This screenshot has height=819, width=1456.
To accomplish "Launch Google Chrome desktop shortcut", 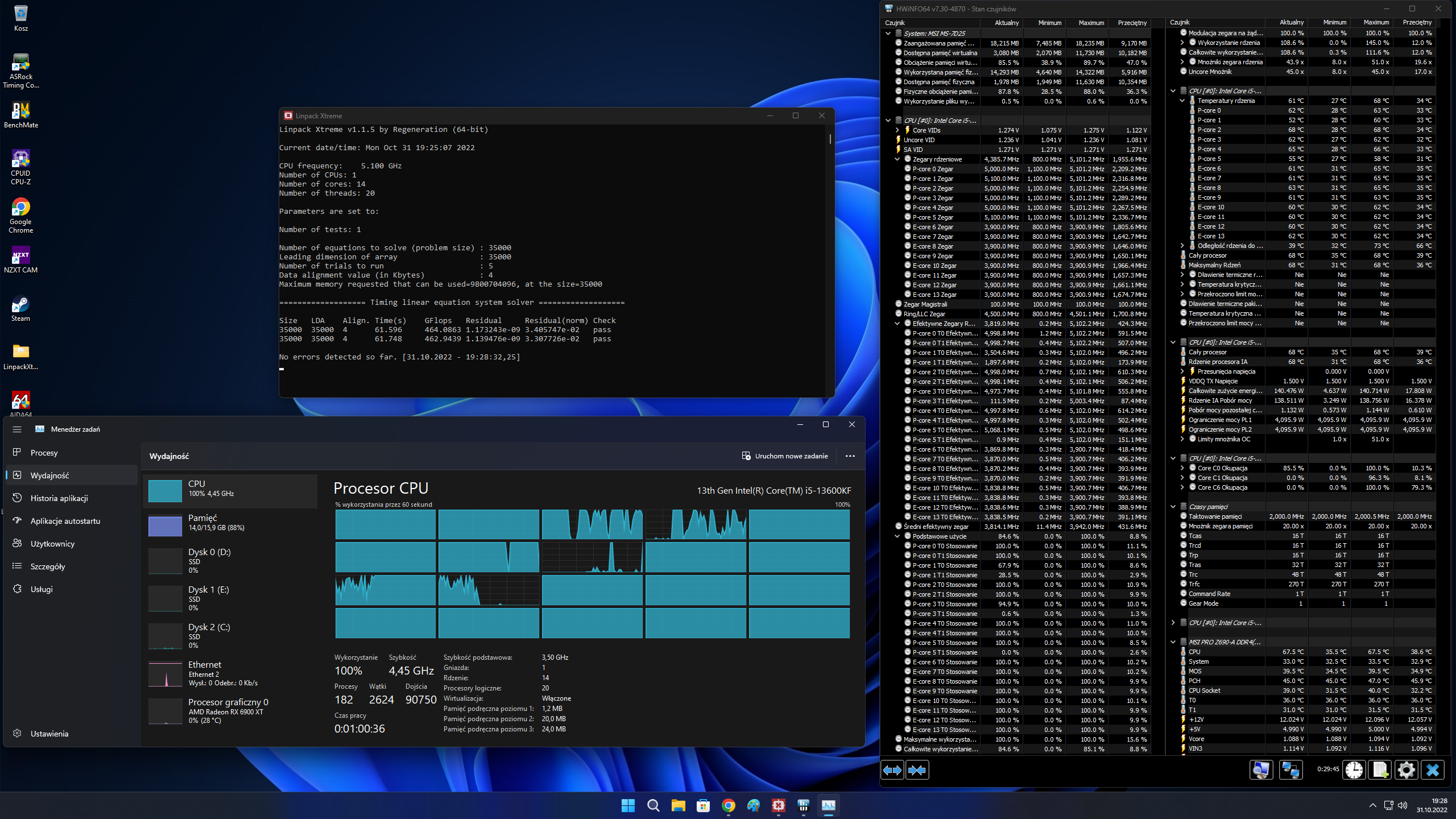I will click(x=20, y=216).
